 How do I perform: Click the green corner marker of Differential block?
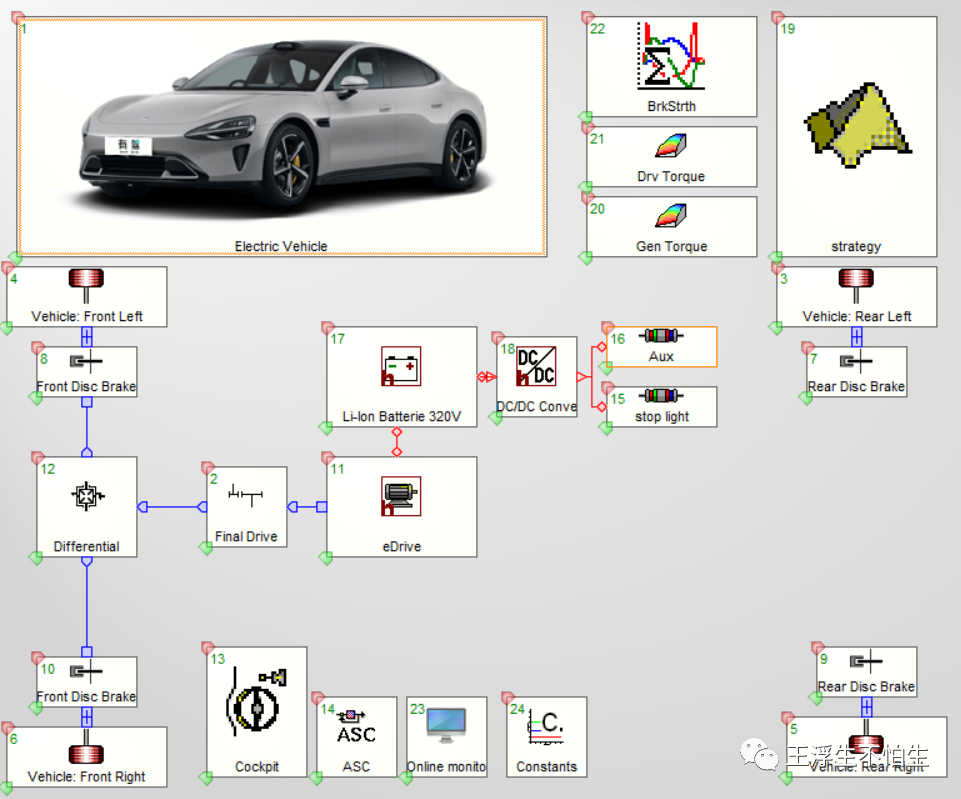[36, 558]
